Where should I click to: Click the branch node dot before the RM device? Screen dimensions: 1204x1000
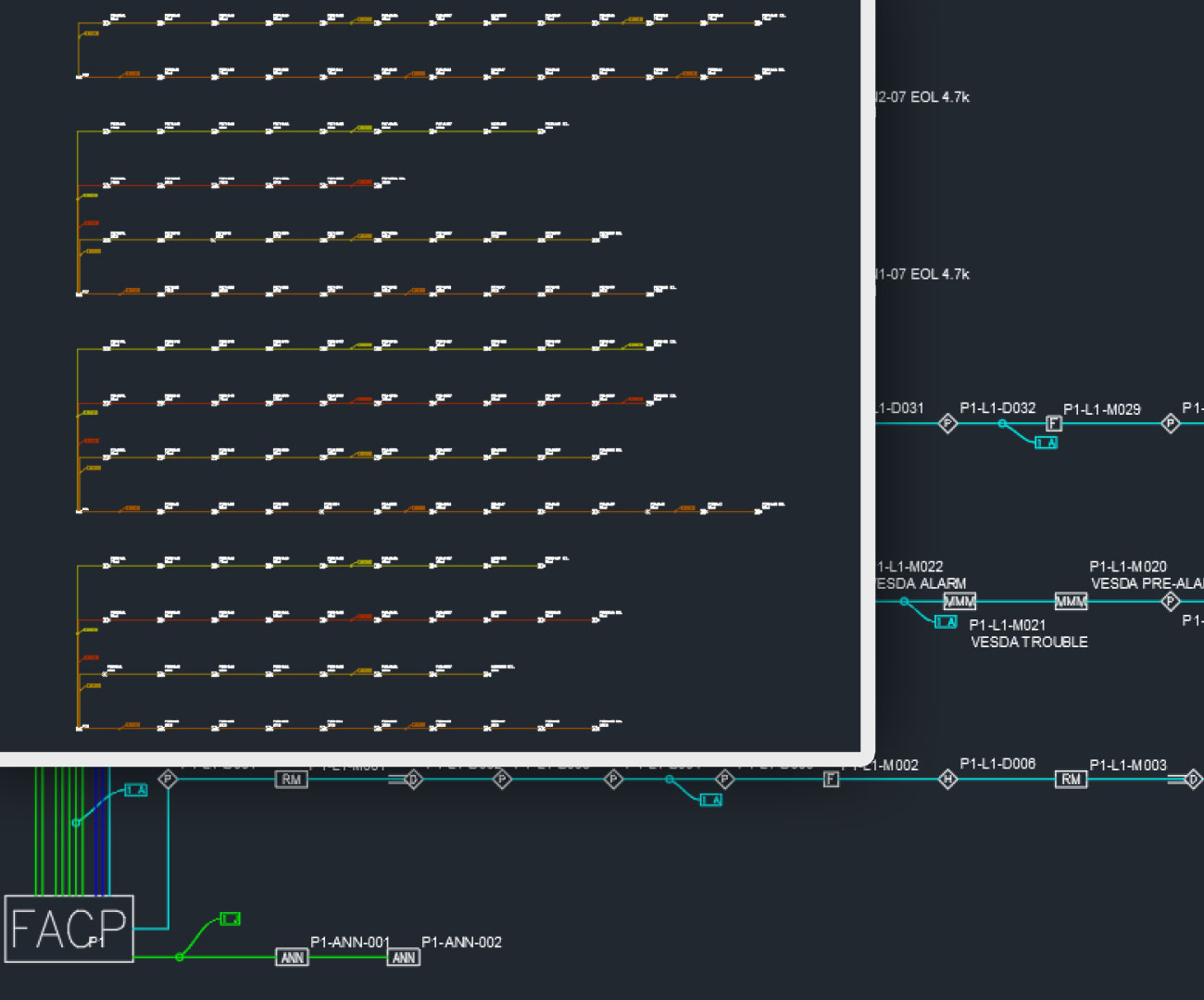670,781
